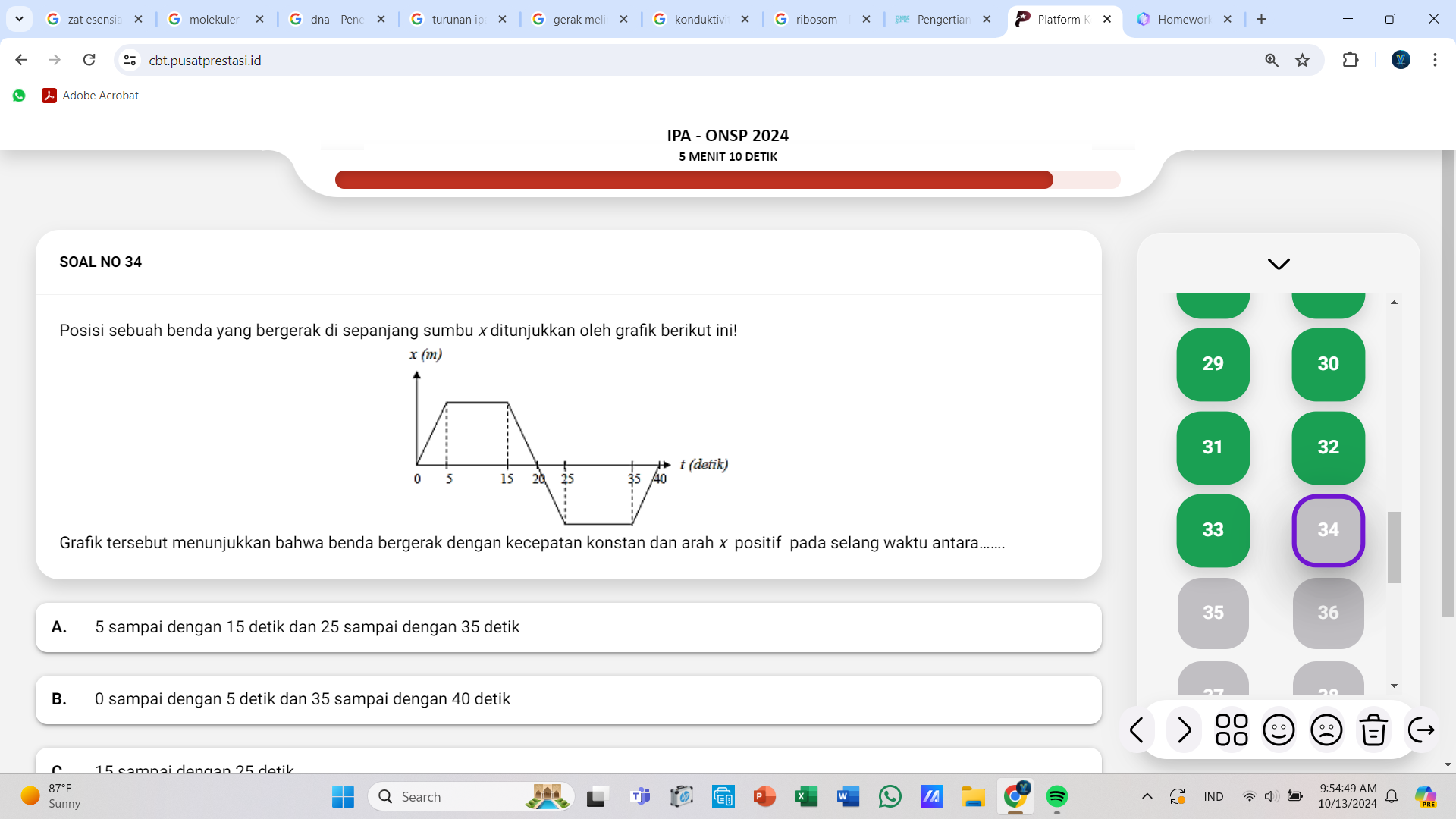The image size is (1456, 819).
Task: Click the red timer progress bar
Action: [695, 179]
